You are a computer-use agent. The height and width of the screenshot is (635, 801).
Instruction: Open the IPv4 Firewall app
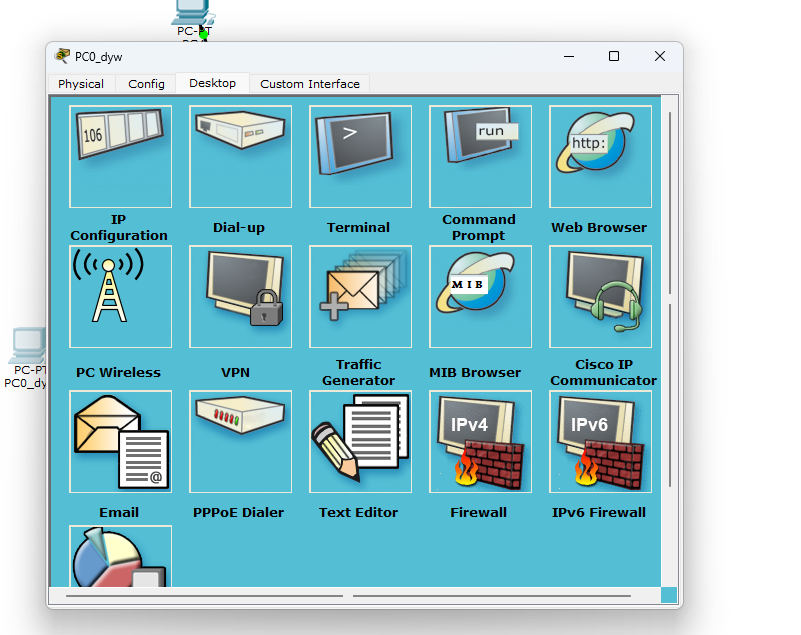point(481,441)
